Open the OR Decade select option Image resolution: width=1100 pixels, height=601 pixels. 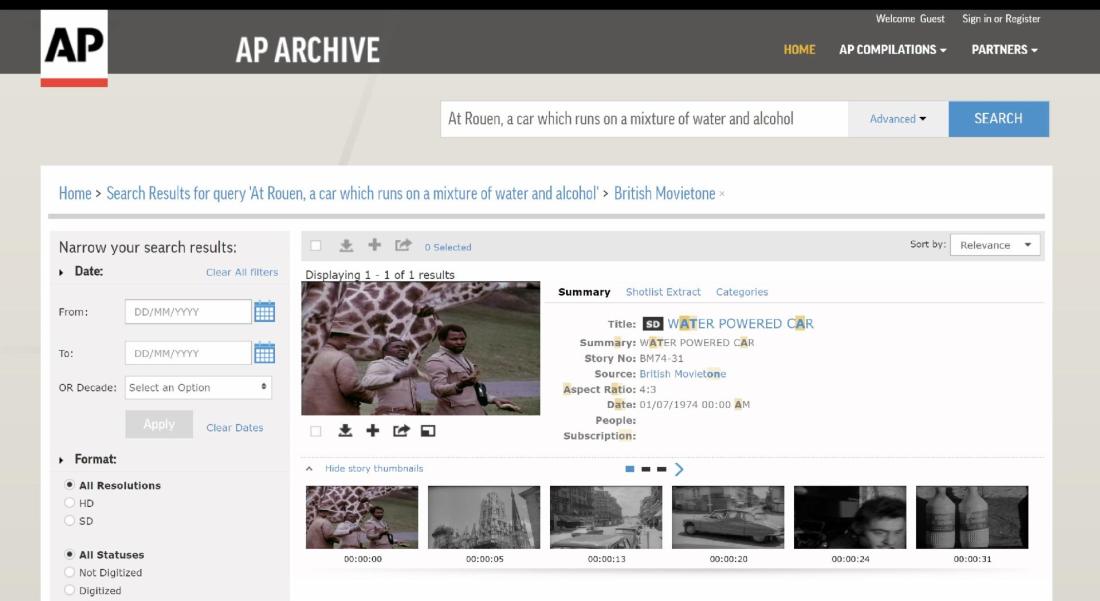[198, 387]
